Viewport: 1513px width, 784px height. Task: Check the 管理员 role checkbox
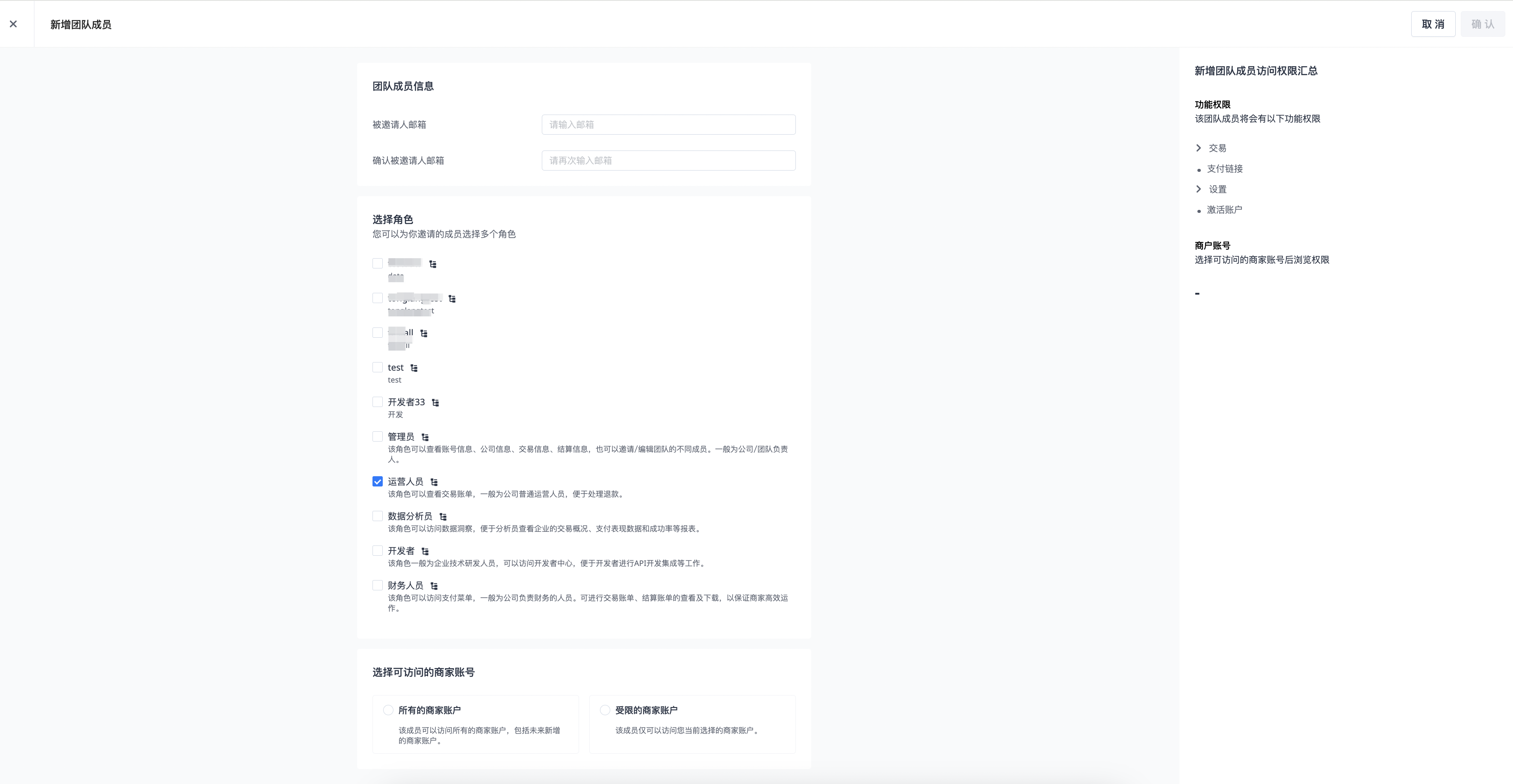tap(378, 436)
